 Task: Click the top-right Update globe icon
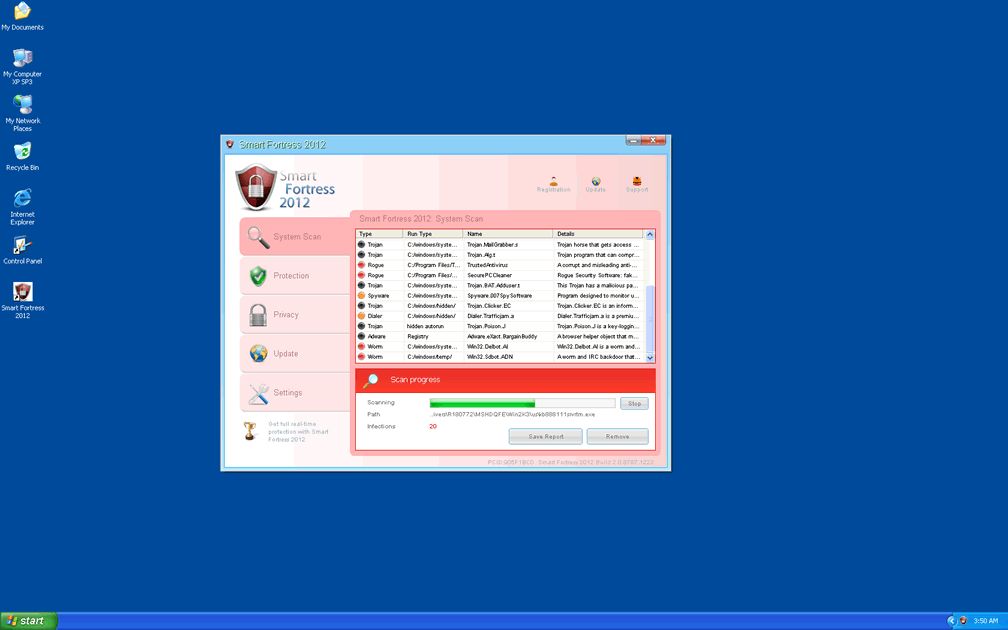tap(596, 183)
